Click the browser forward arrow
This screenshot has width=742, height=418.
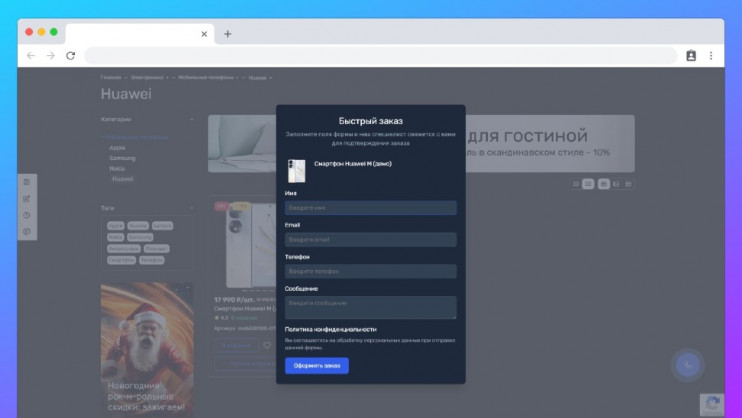coord(51,56)
